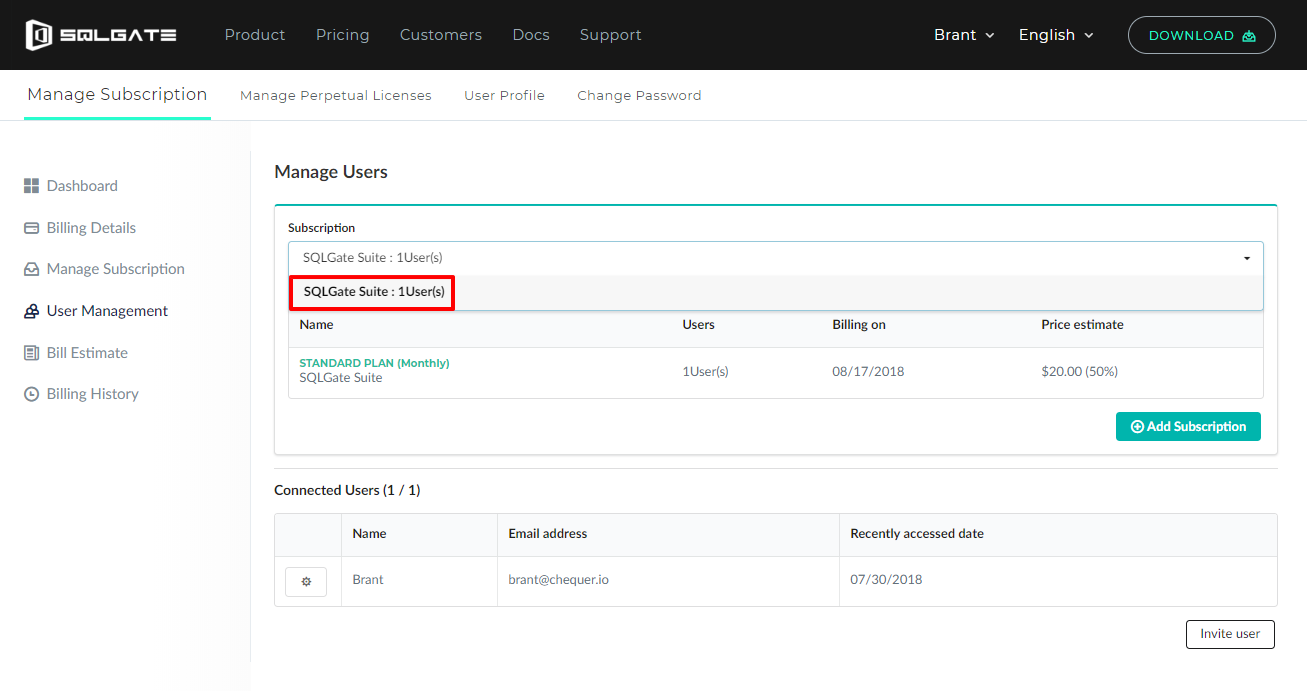Switch to Manage Perpetual Licenses tab

pos(336,96)
